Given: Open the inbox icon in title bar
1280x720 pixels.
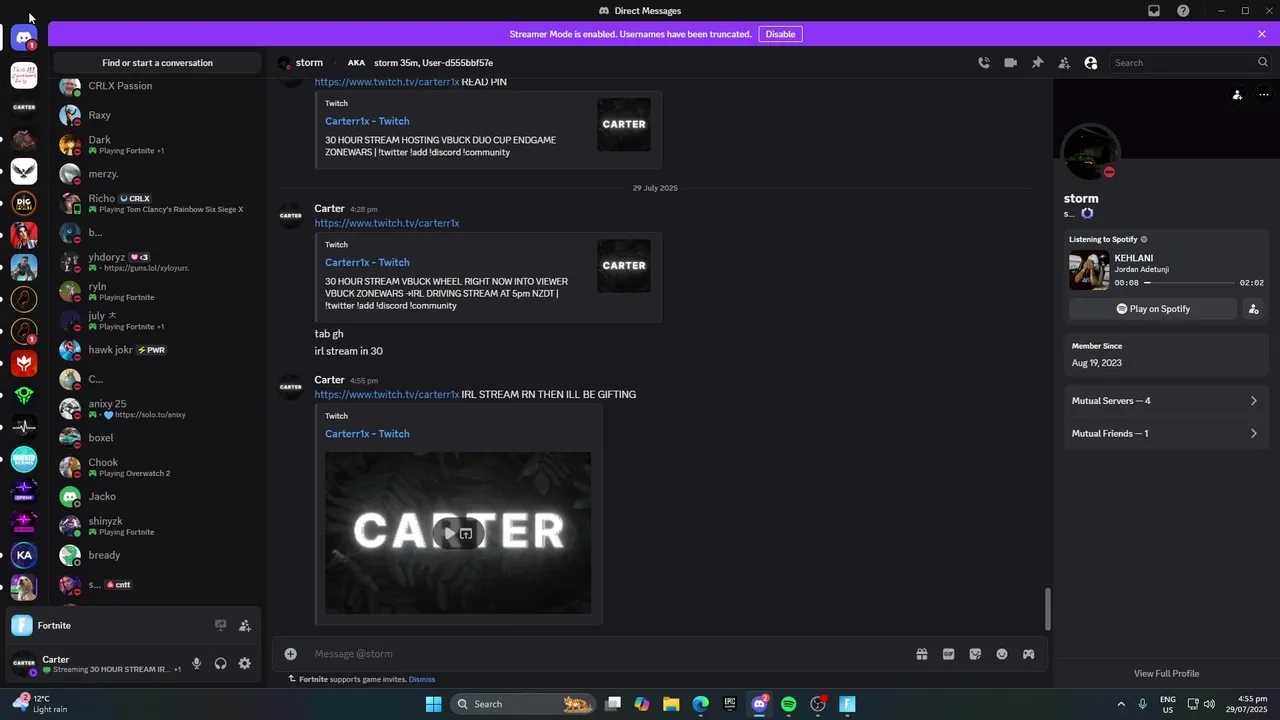Looking at the screenshot, I should [1154, 11].
